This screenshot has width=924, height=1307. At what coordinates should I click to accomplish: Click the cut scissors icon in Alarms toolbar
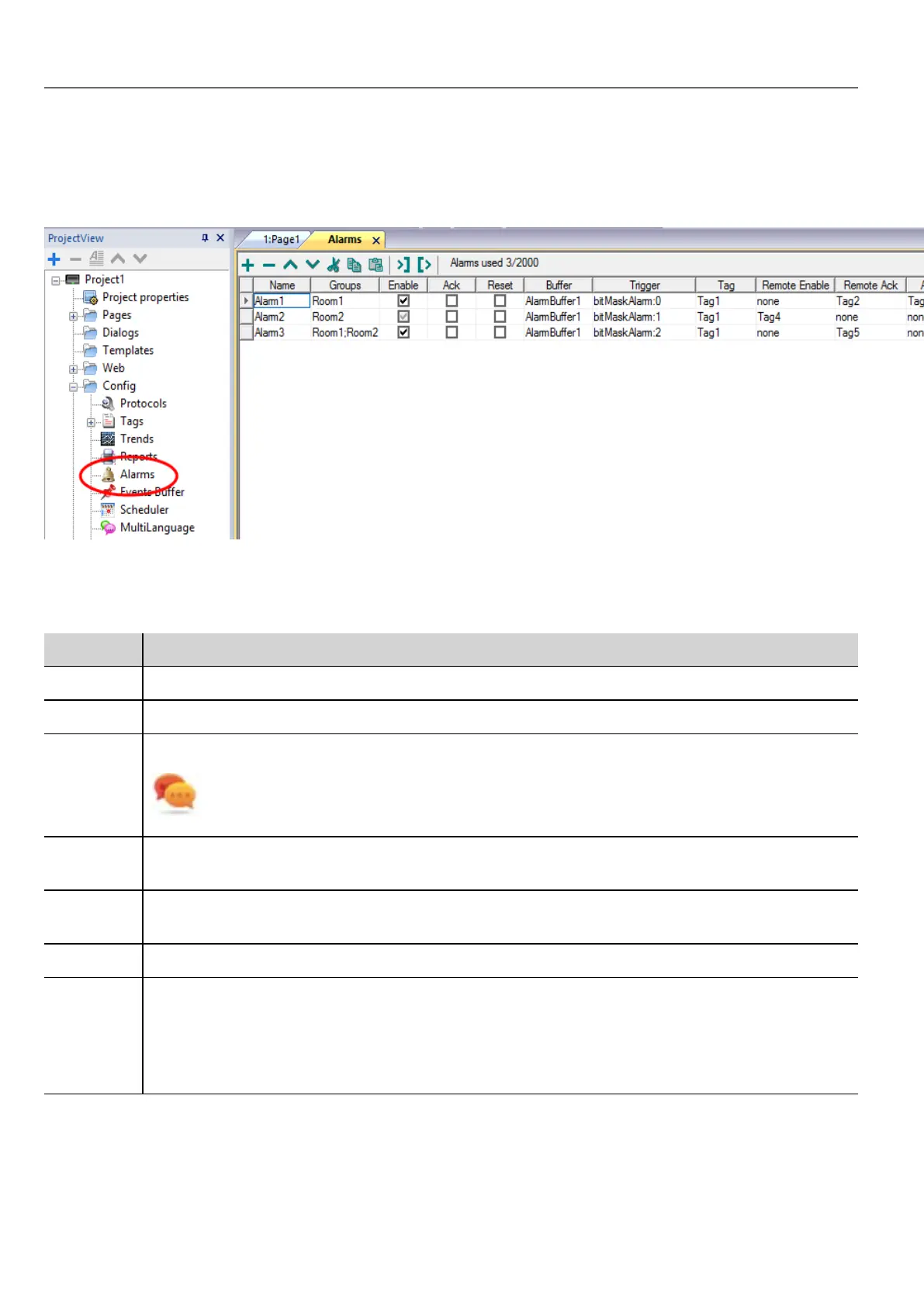[334, 265]
